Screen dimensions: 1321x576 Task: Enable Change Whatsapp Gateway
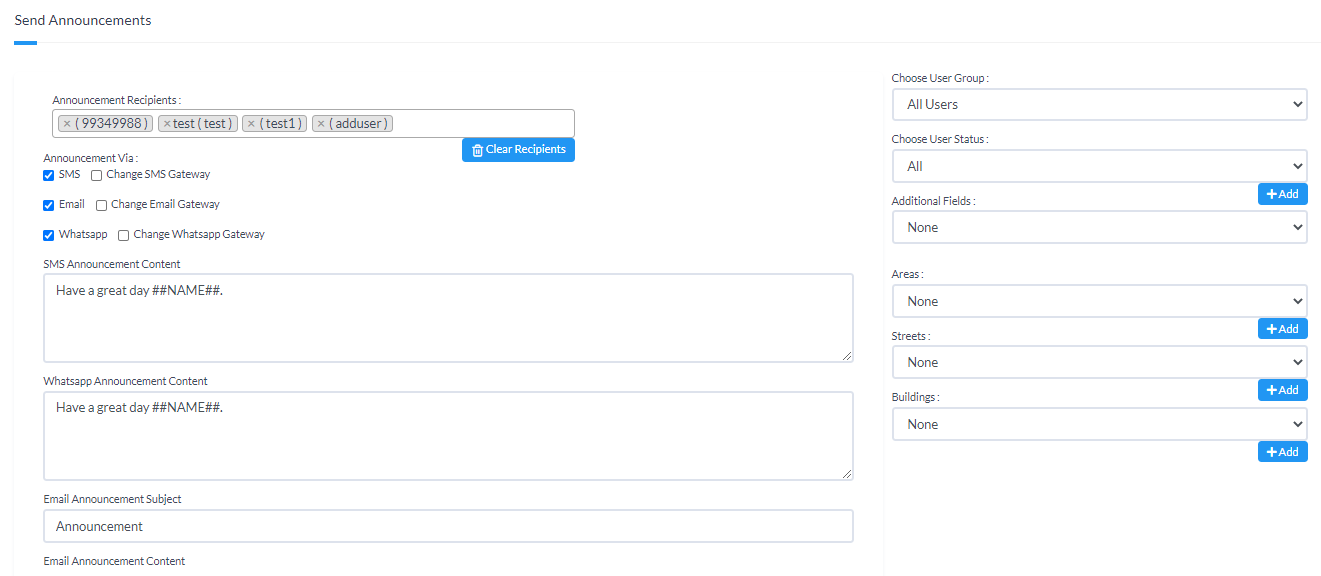click(122, 234)
